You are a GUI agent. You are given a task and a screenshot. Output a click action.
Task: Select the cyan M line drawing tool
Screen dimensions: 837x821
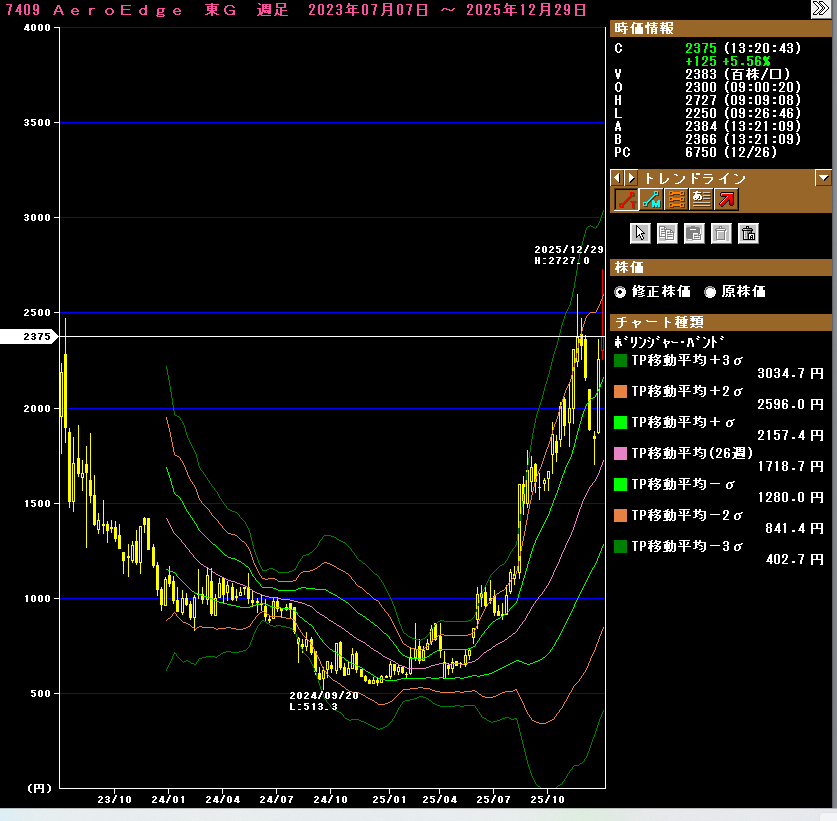(651, 199)
